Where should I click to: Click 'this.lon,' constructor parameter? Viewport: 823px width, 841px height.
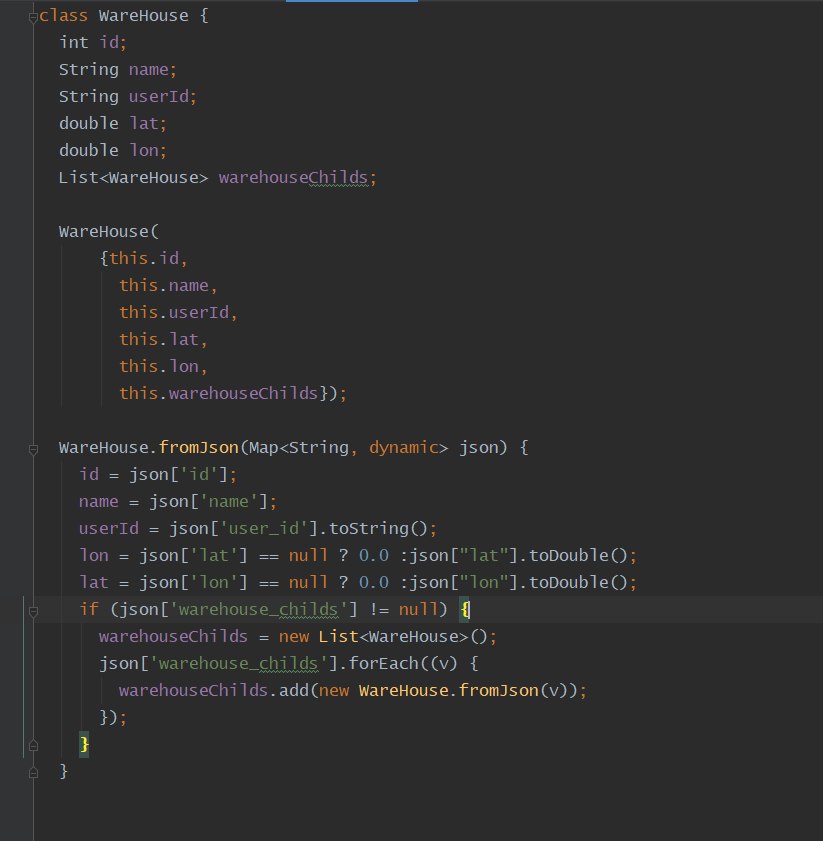click(163, 366)
